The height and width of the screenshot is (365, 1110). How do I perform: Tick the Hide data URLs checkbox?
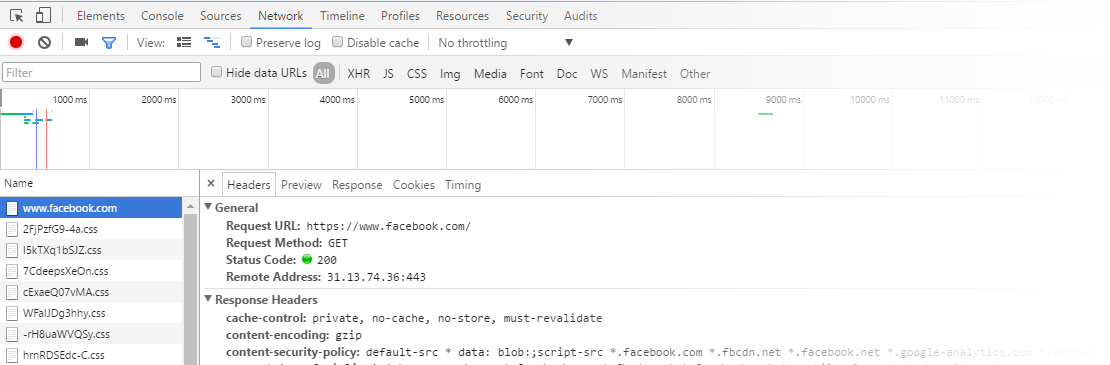pos(217,71)
